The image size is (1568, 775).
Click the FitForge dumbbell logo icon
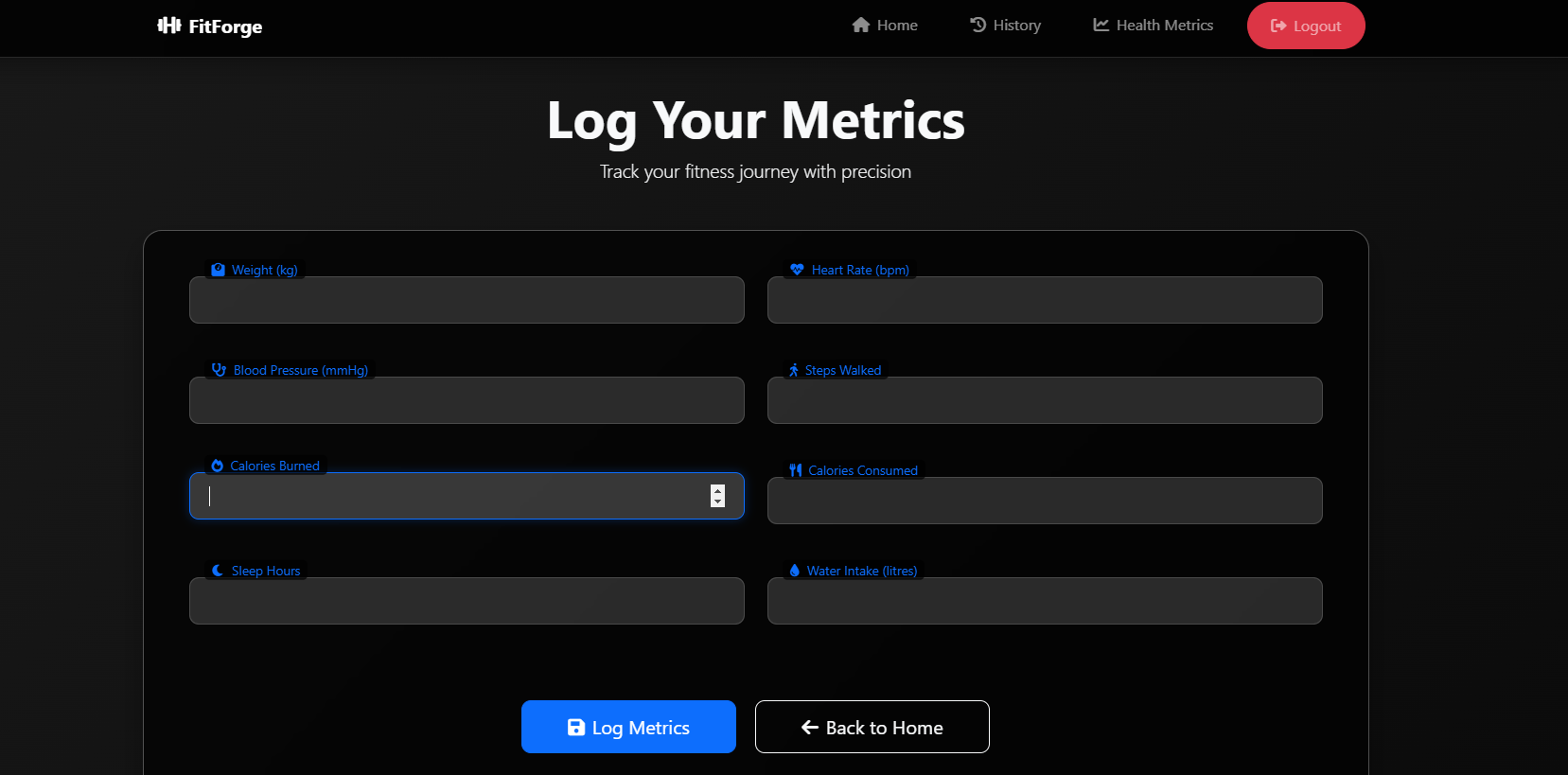168,26
